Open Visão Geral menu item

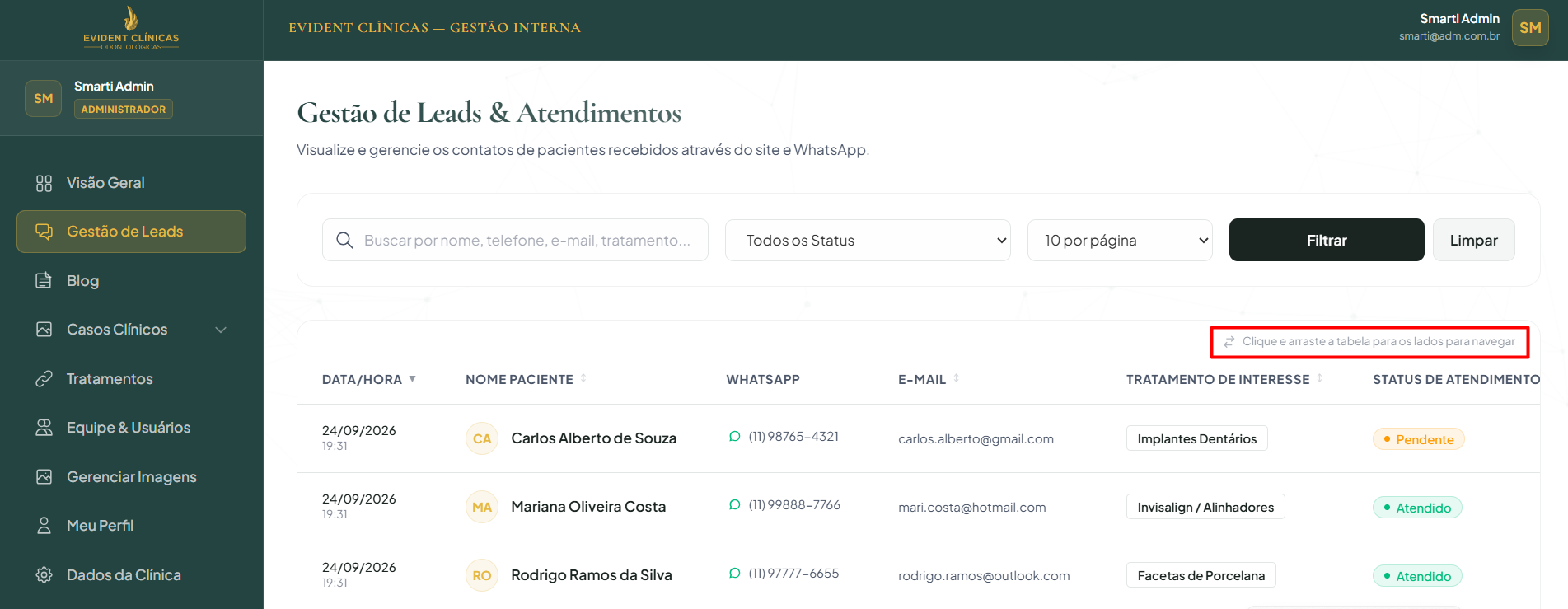131,183
